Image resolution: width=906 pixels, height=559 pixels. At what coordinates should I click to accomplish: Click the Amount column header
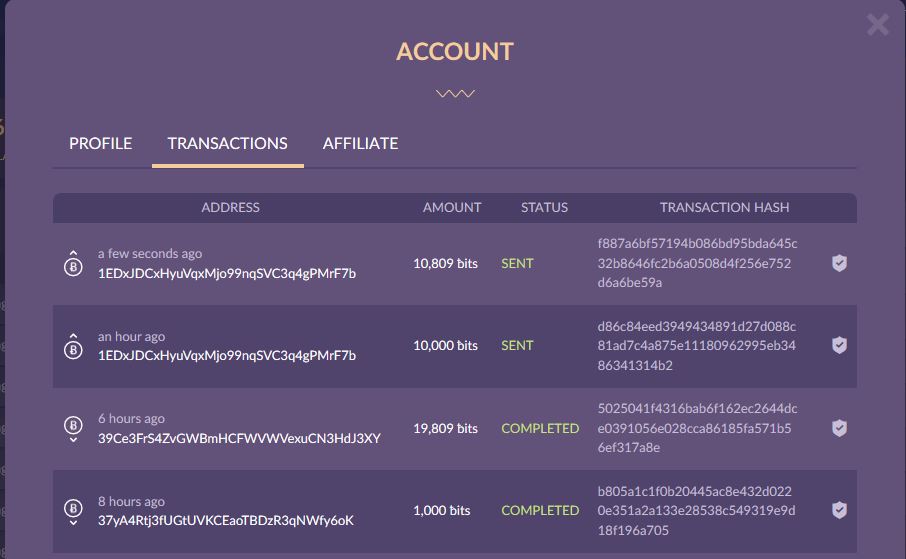452,207
